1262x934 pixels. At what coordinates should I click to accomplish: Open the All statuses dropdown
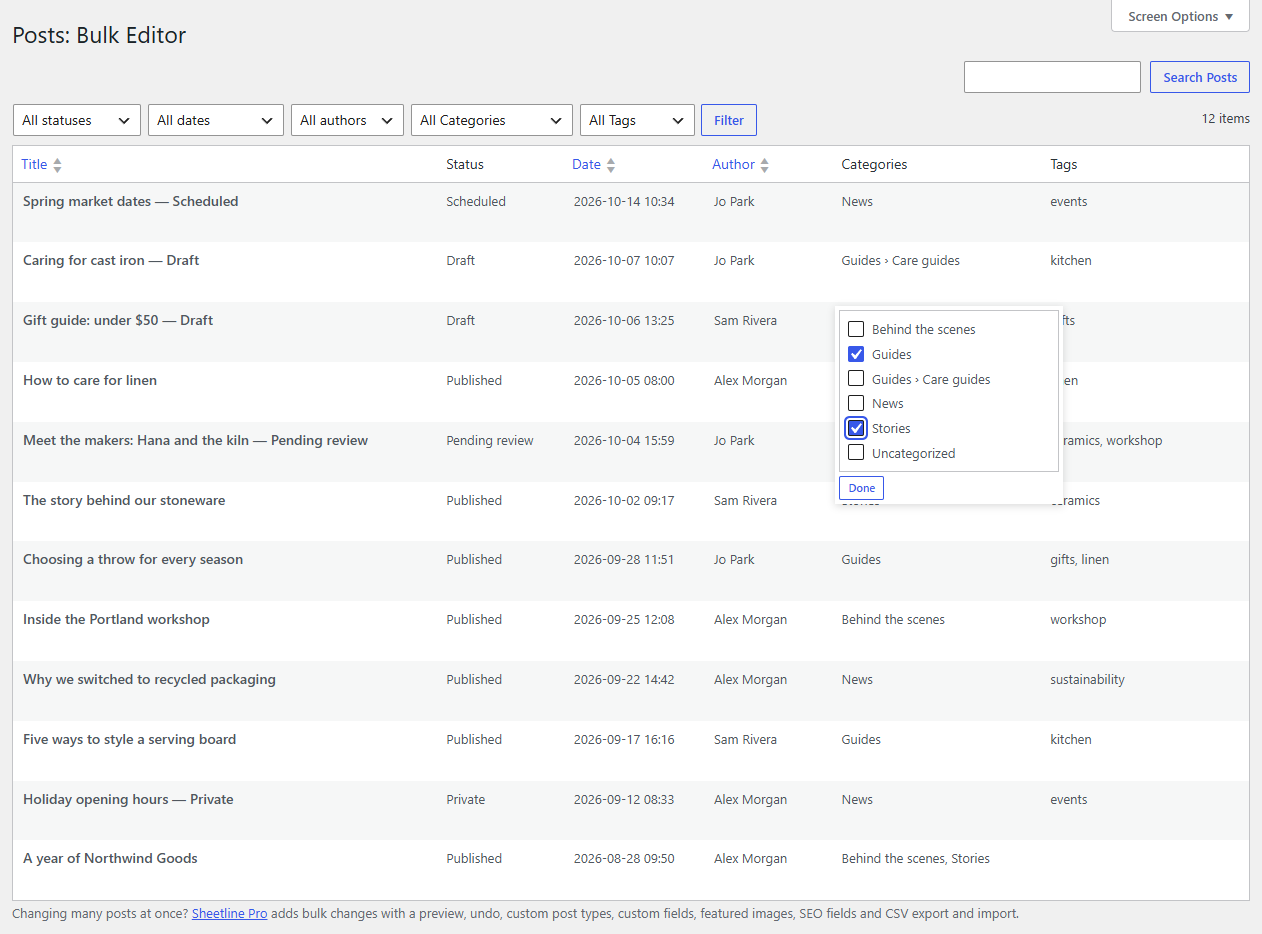[x=77, y=120]
